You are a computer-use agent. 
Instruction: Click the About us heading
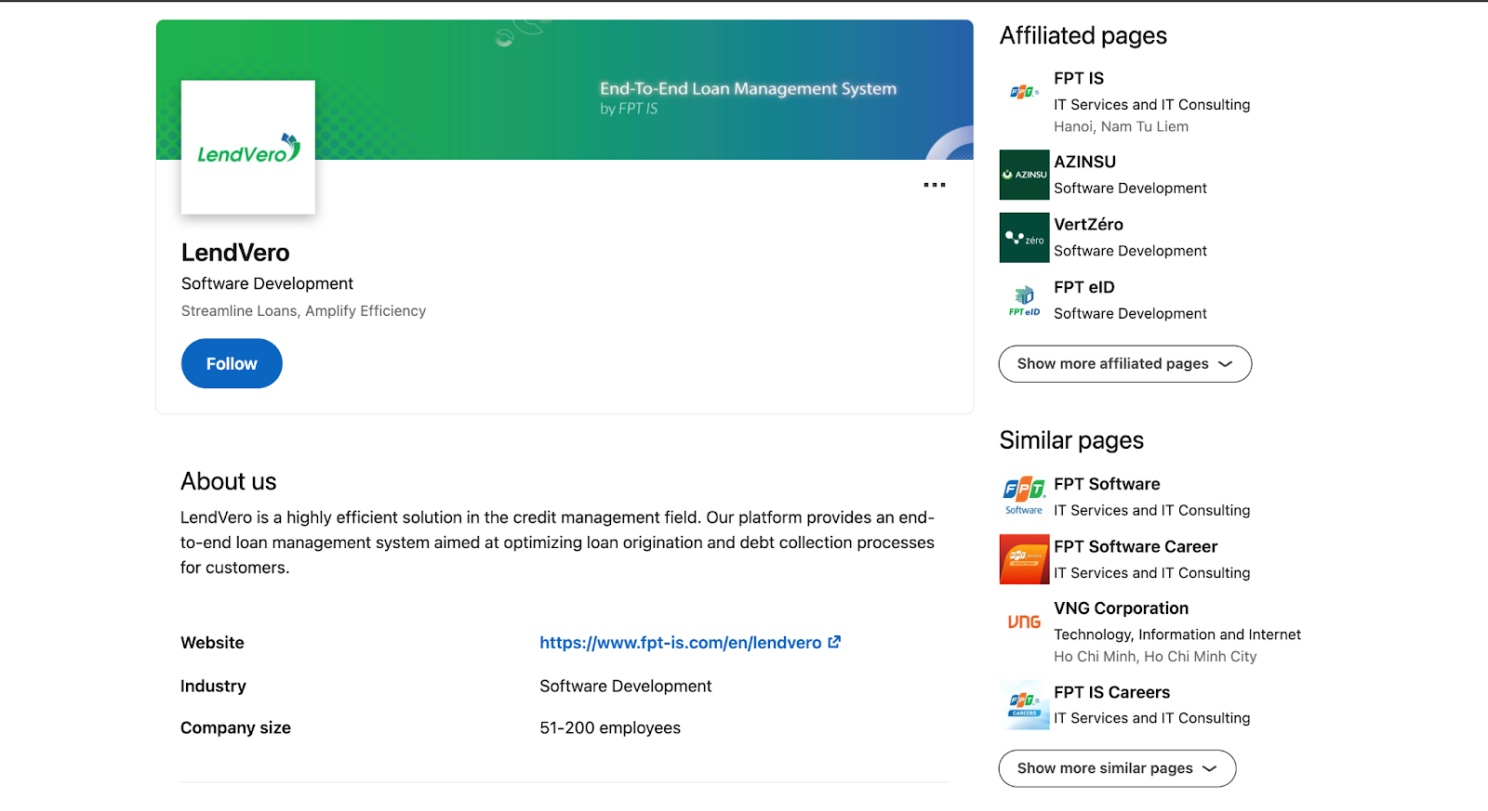[x=228, y=481]
